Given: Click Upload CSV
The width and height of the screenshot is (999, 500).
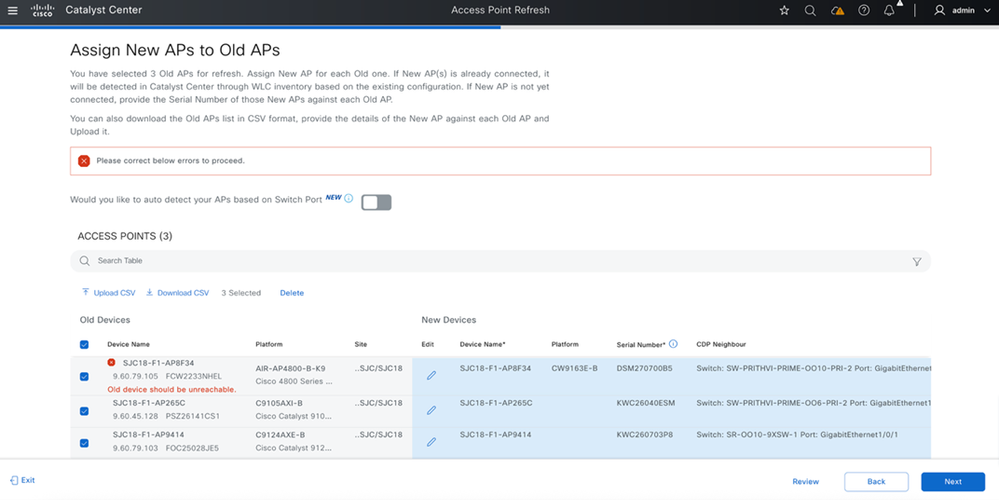Looking at the screenshot, I should click(x=108, y=293).
